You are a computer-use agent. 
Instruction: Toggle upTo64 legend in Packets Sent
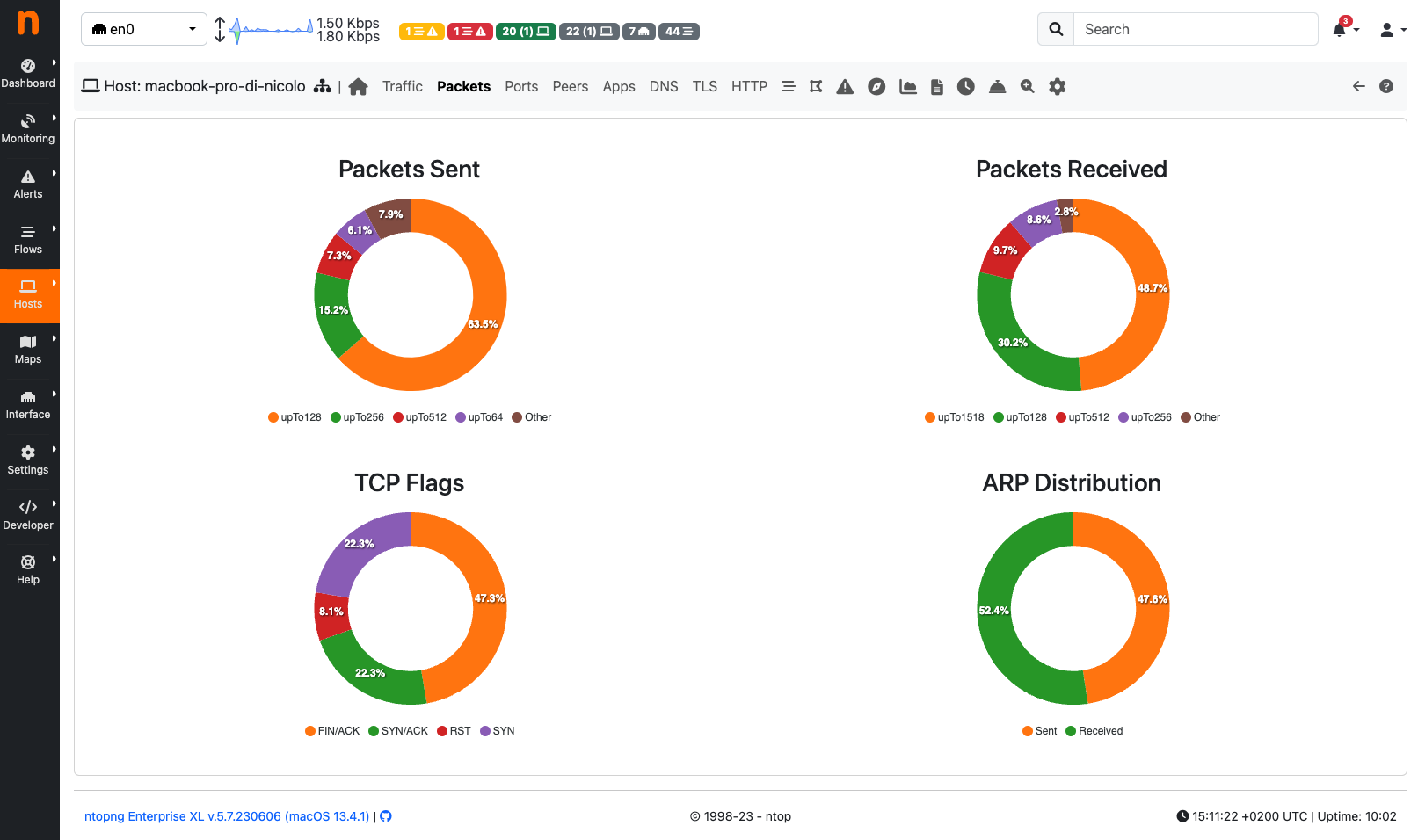pyautogui.click(x=479, y=417)
